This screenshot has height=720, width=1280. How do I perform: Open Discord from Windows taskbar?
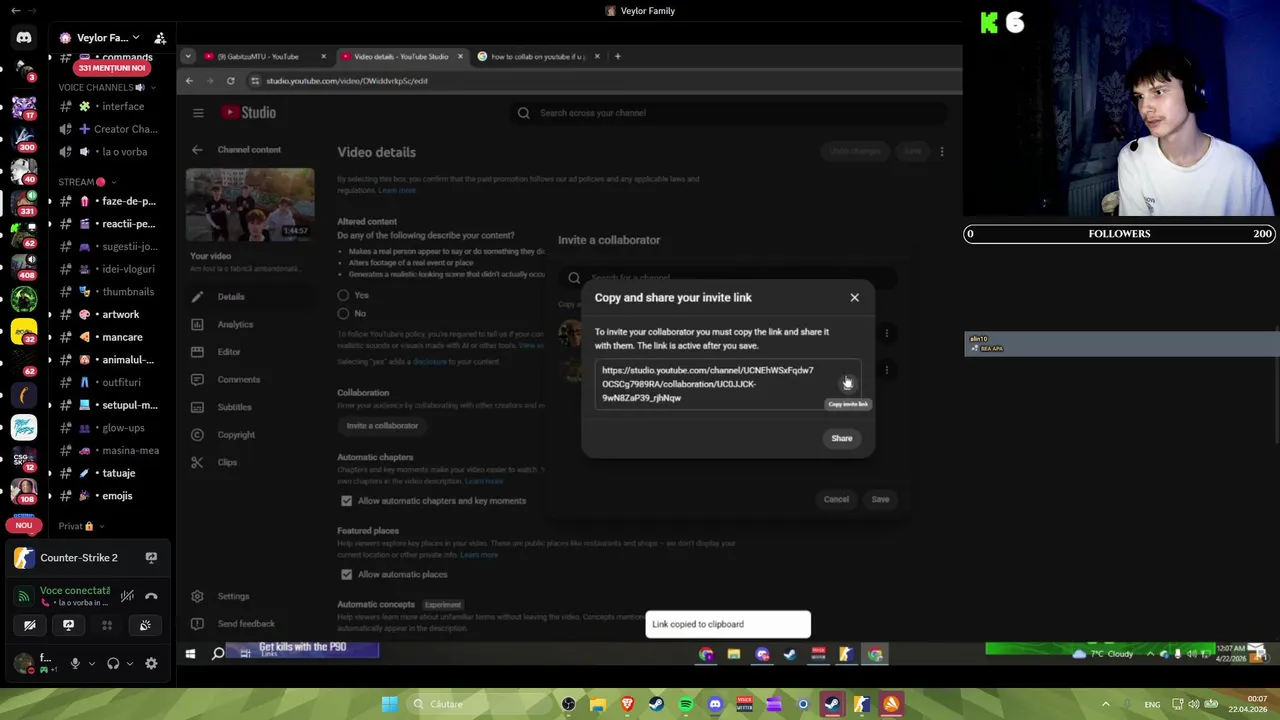tap(715, 704)
